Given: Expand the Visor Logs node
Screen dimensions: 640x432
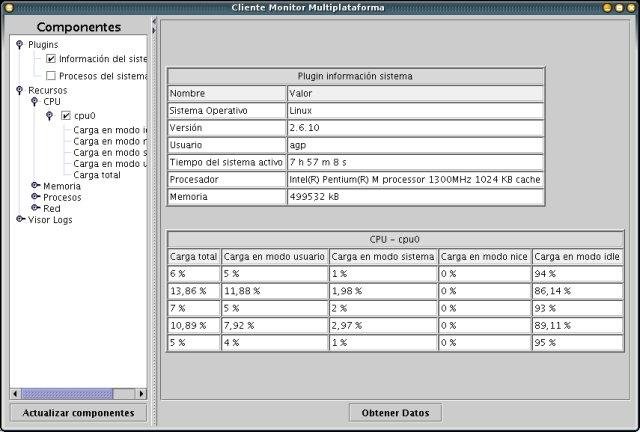Looking at the screenshot, I should (19, 220).
